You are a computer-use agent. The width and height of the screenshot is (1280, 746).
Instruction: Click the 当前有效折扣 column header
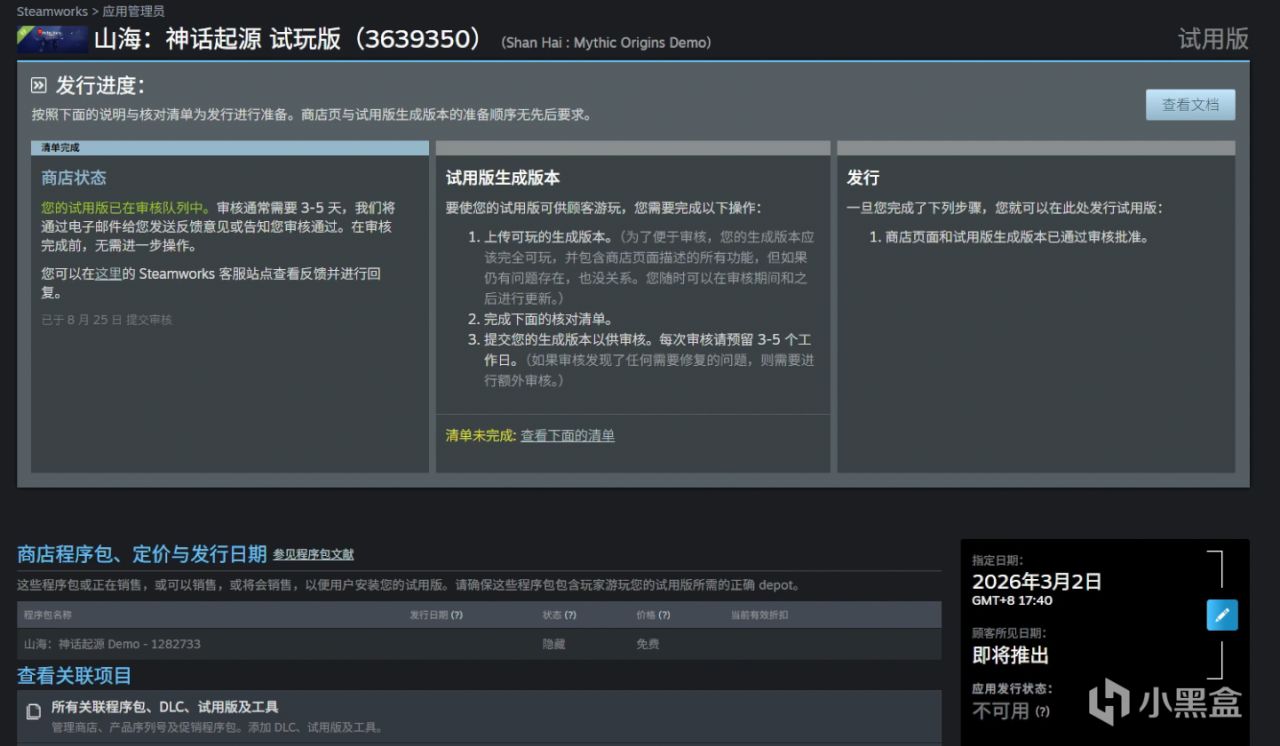(759, 615)
